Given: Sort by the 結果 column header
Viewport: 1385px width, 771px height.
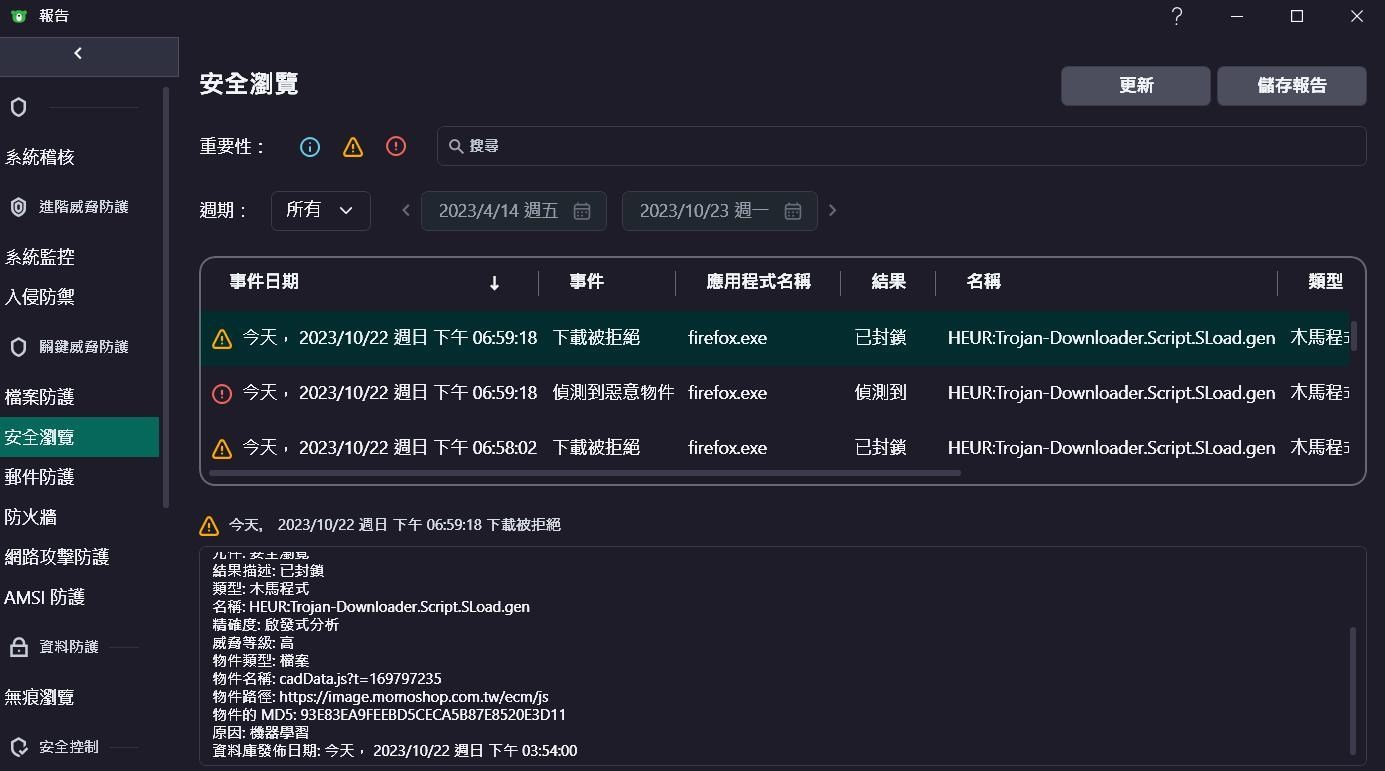Looking at the screenshot, I should click(x=888, y=282).
